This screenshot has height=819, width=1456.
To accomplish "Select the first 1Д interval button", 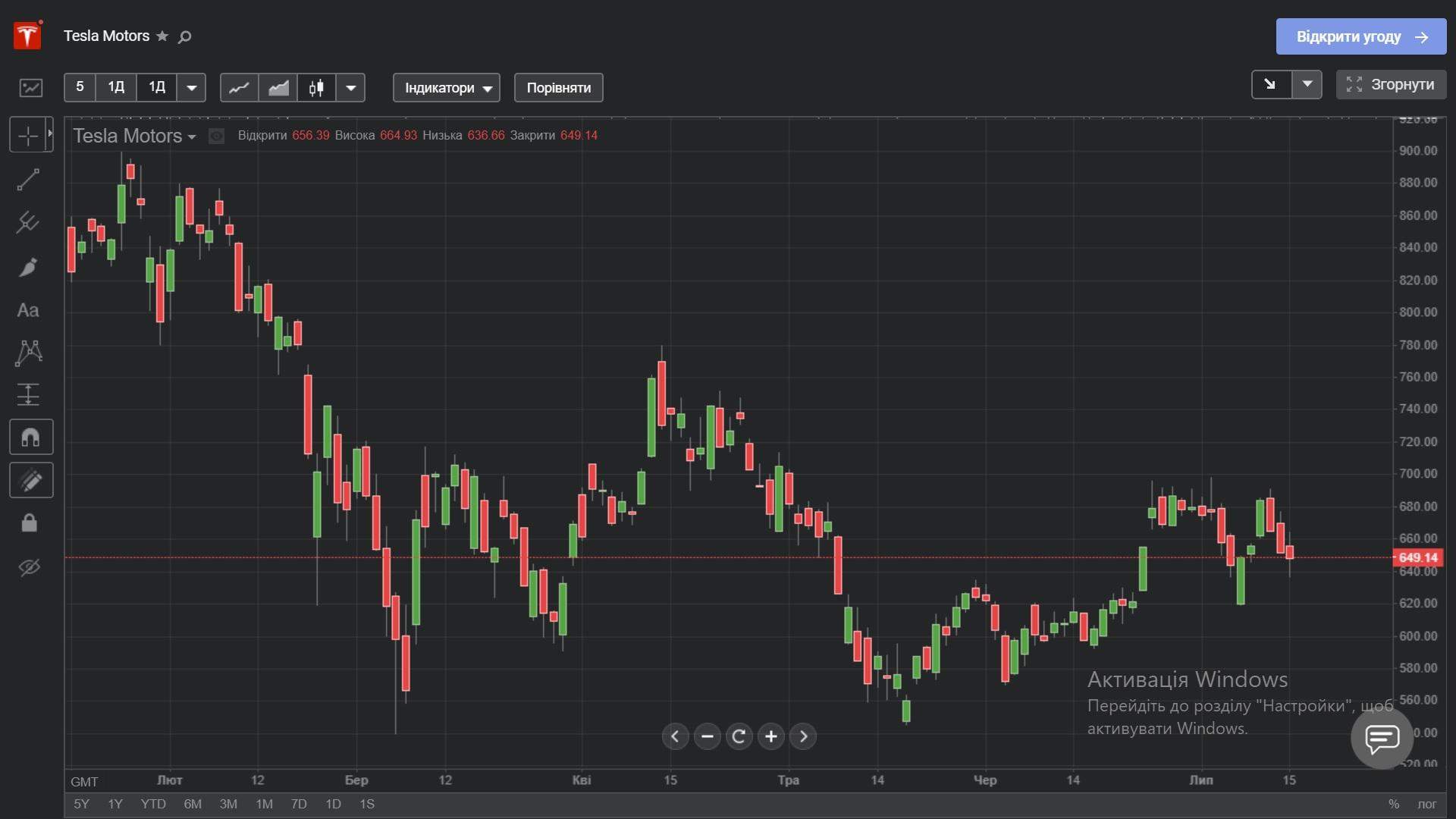I will coord(116,87).
